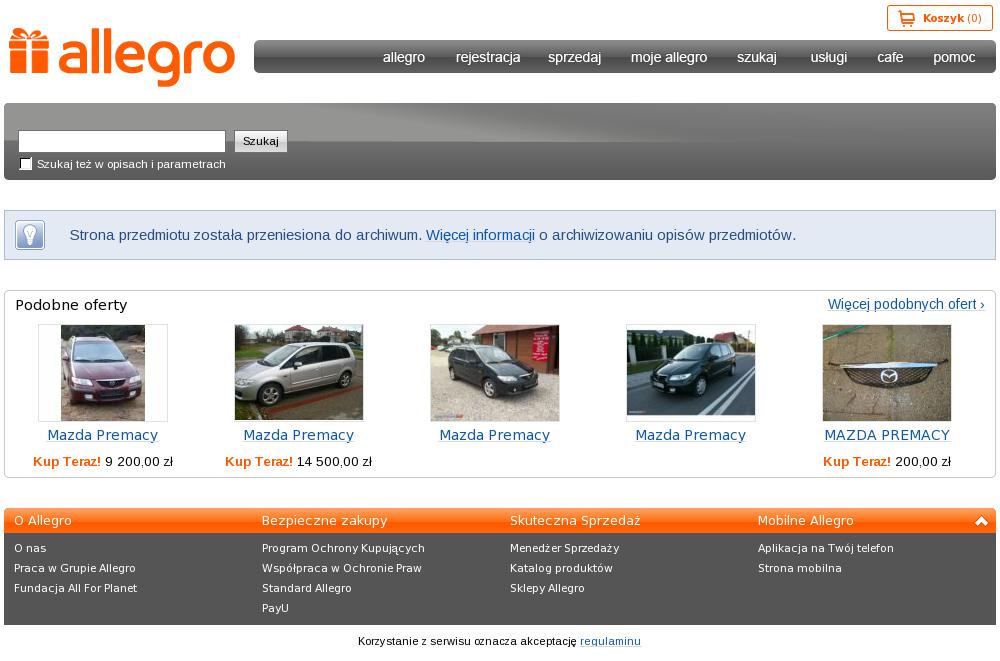The image size is (1000, 661).
Task: Open Mazda Premacy link priced 9 200,00 zł
Action: click(x=103, y=435)
